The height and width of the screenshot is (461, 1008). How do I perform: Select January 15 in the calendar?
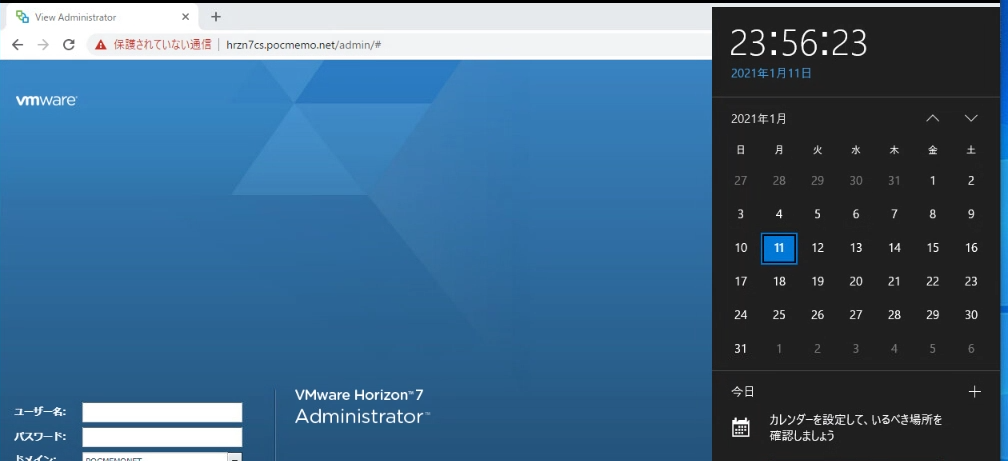coord(933,248)
